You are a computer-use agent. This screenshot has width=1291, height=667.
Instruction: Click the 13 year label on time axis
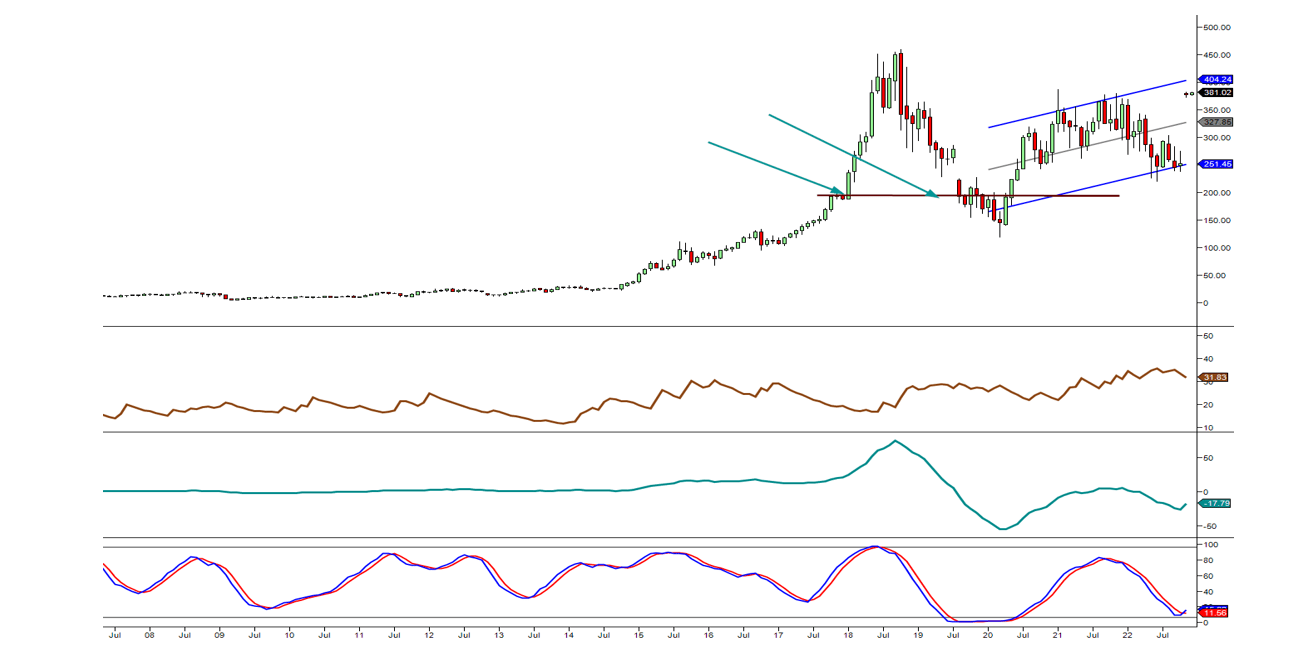point(498,634)
